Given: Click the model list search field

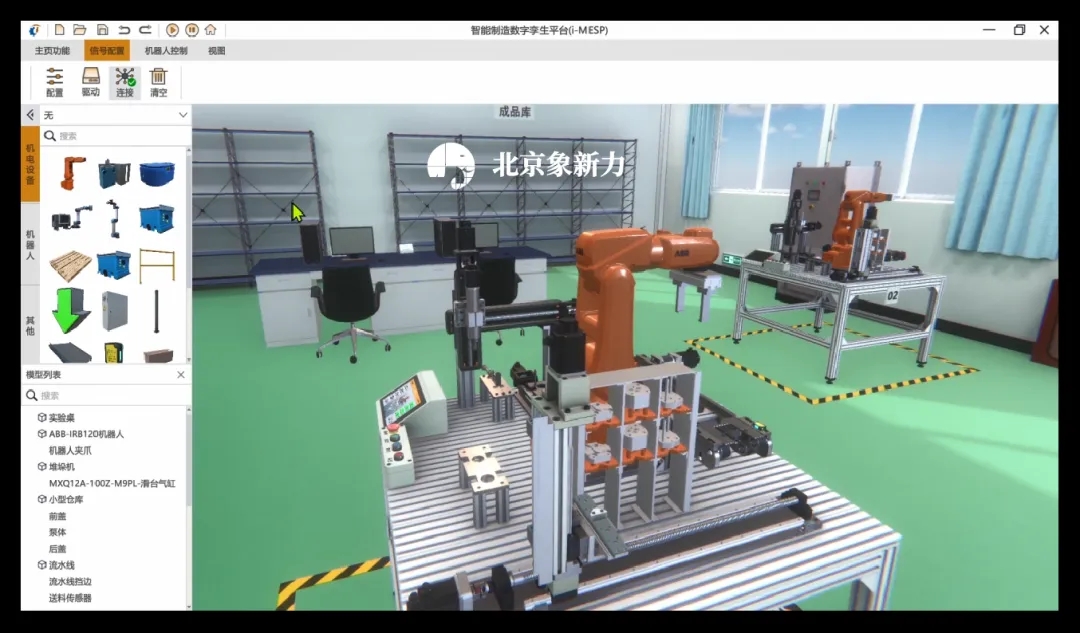Looking at the screenshot, I should (x=110, y=396).
